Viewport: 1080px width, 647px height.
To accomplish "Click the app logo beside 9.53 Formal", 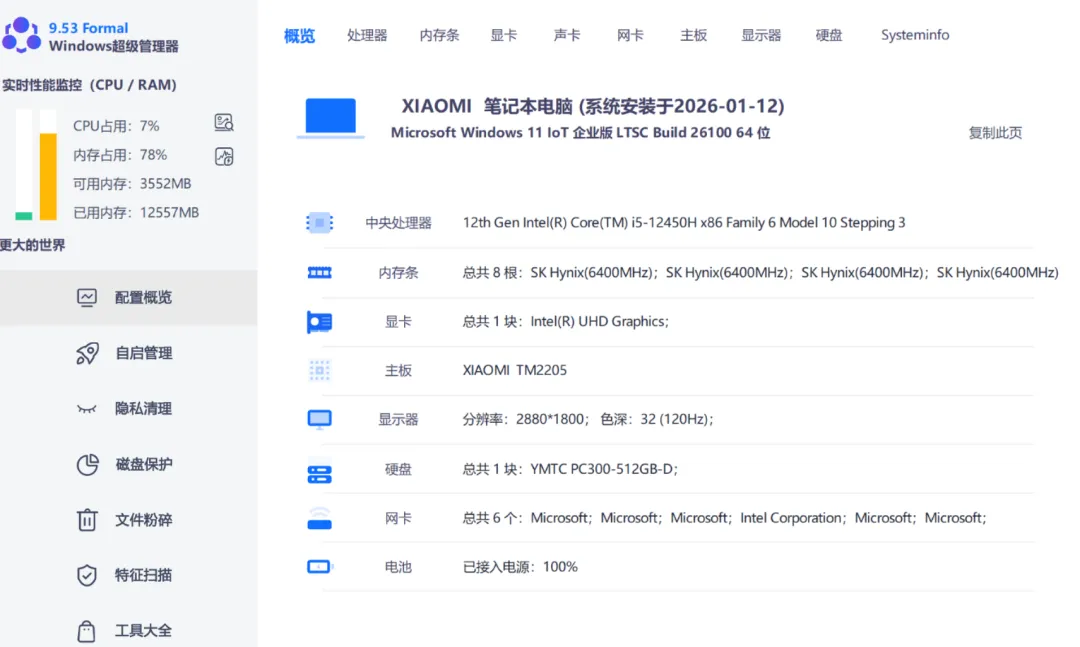I will (21, 35).
